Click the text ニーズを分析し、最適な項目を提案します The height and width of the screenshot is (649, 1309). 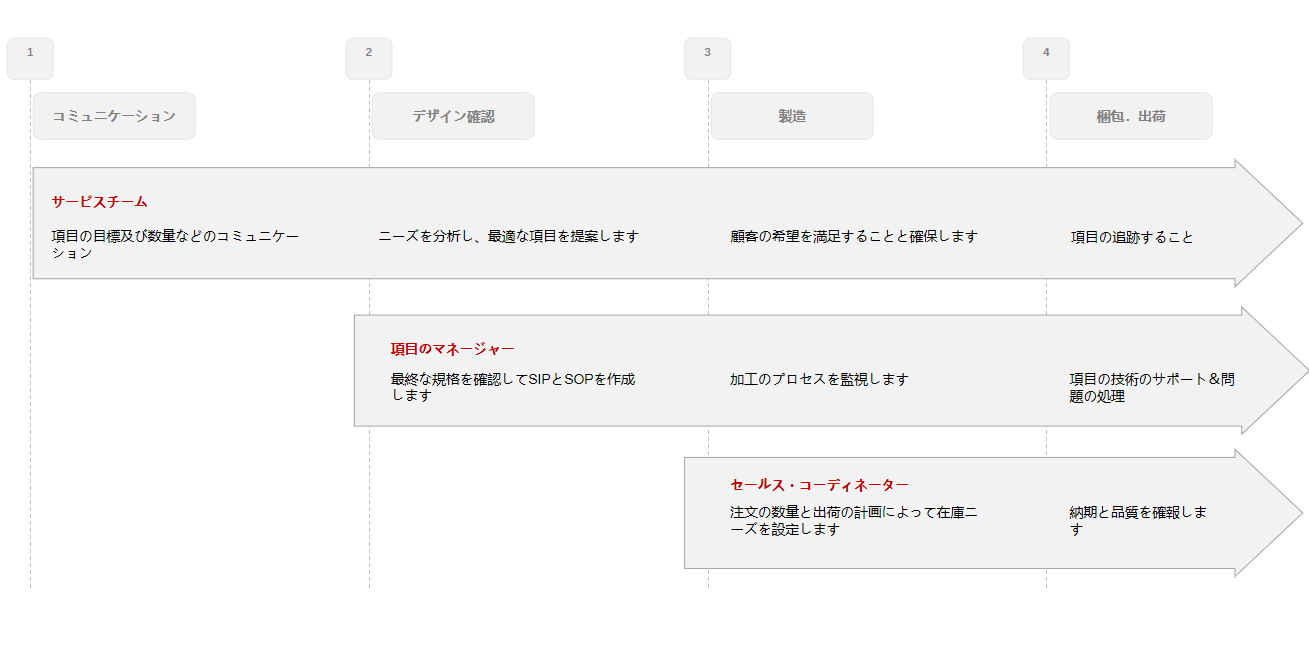click(508, 237)
